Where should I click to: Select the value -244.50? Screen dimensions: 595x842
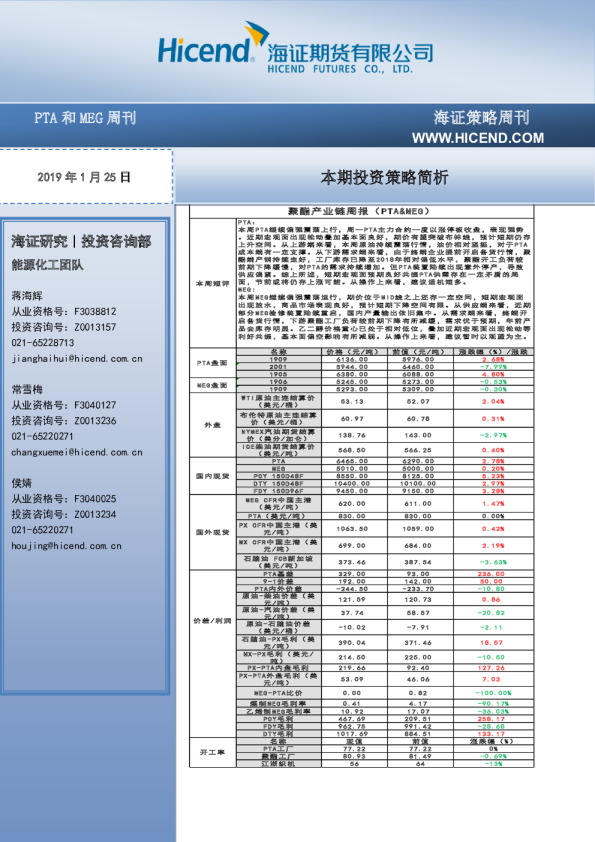point(352,589)
